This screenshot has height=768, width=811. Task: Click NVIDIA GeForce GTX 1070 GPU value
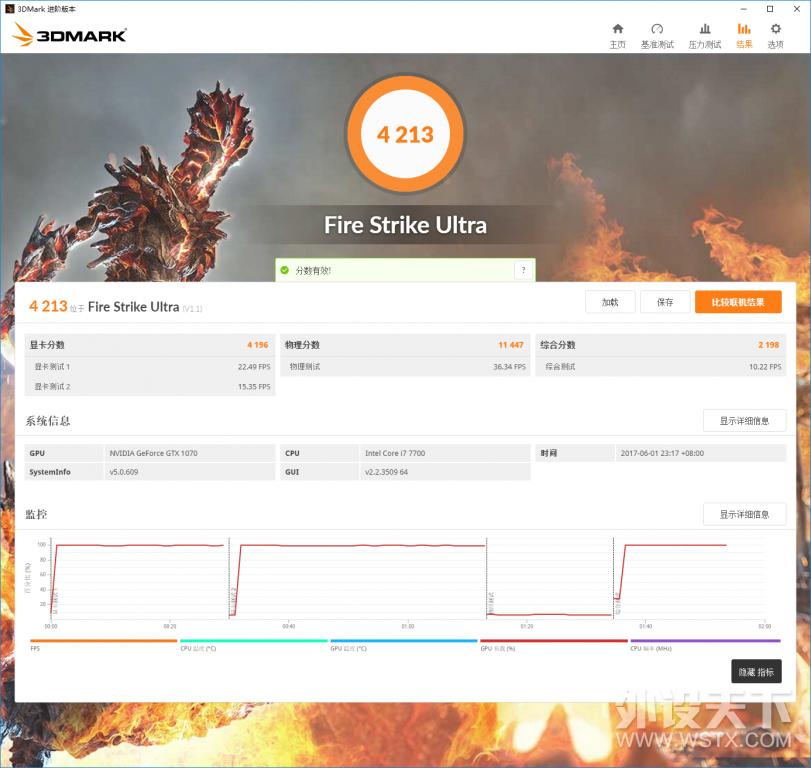pyautogui.click(x=154, y=453)
